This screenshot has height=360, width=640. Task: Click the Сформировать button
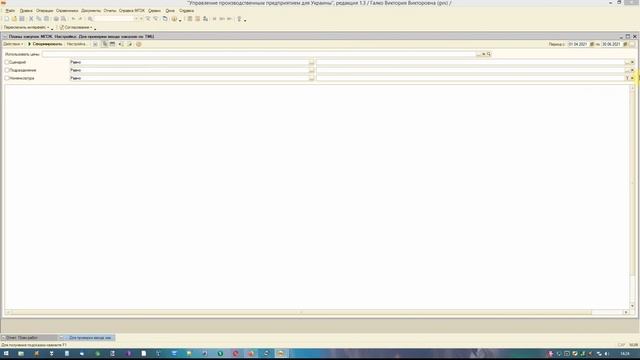click(x=45, y=44)
